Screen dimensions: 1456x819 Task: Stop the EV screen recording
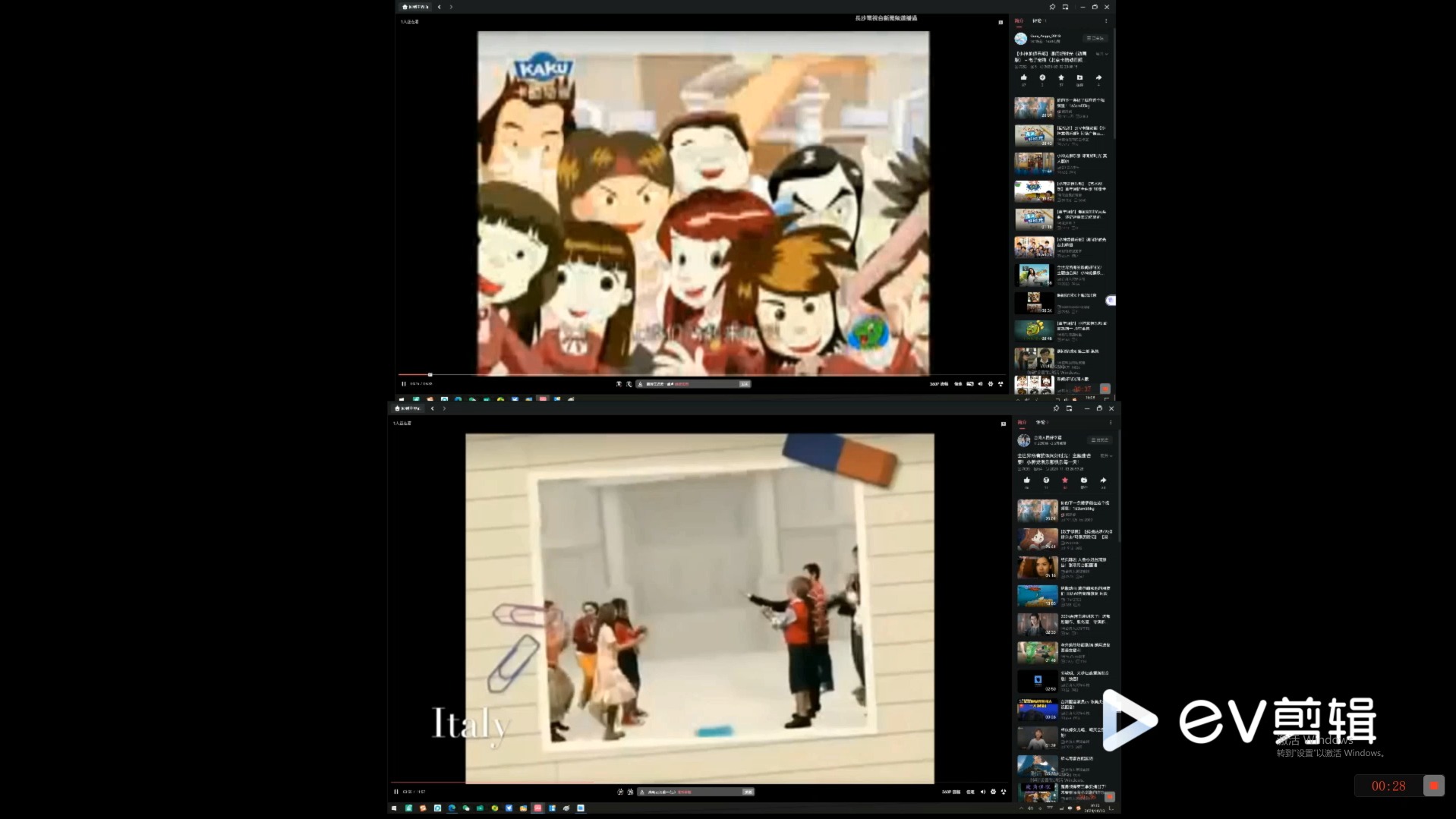click(1433, 786)
